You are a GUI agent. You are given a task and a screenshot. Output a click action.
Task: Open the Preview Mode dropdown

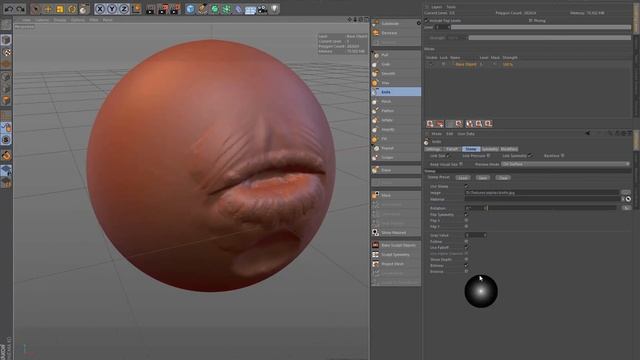565,164
